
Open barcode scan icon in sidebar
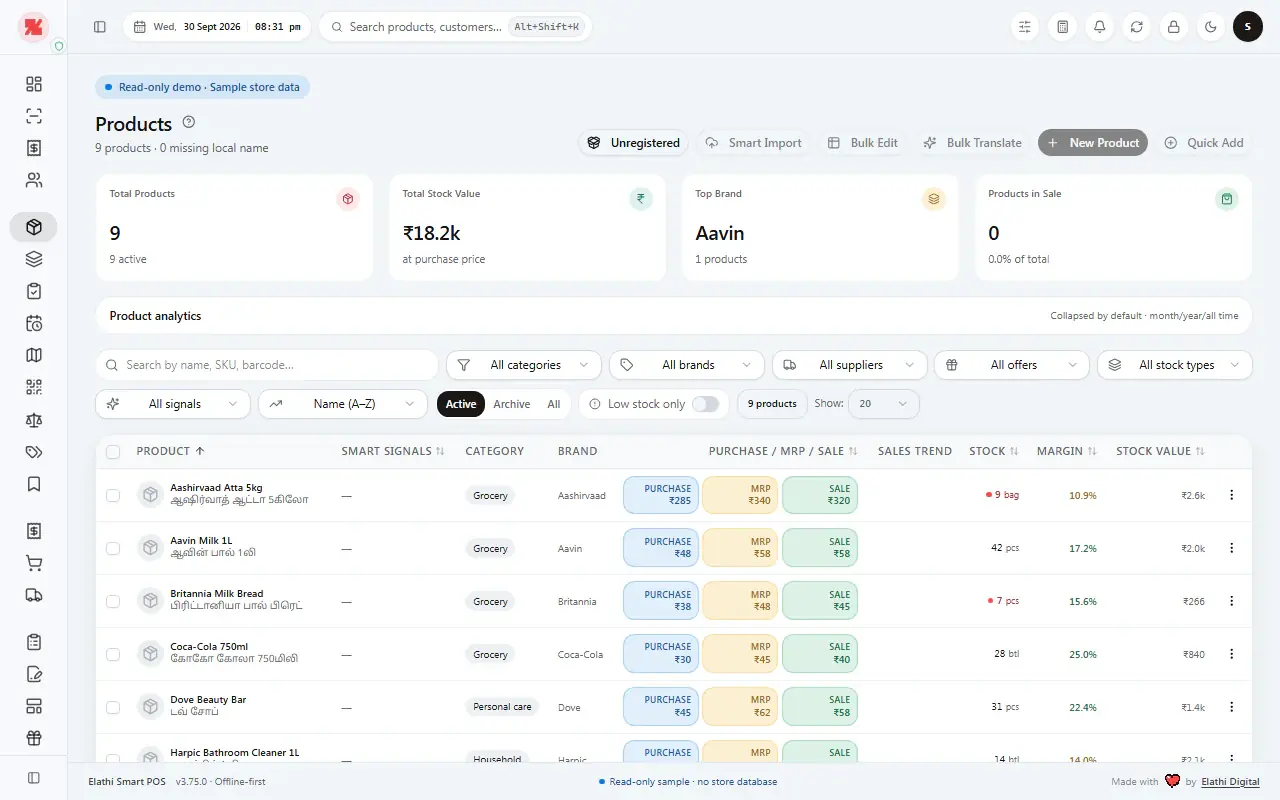pos(34,116)
